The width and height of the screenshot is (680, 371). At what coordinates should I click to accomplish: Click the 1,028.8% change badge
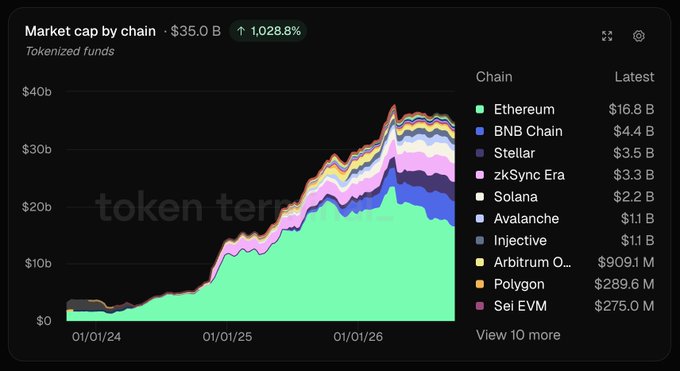(x=268, y=31)
